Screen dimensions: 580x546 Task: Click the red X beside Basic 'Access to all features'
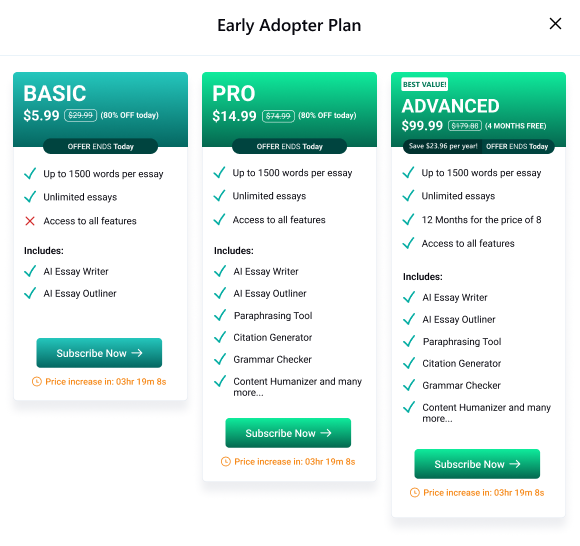pos(30,221)
